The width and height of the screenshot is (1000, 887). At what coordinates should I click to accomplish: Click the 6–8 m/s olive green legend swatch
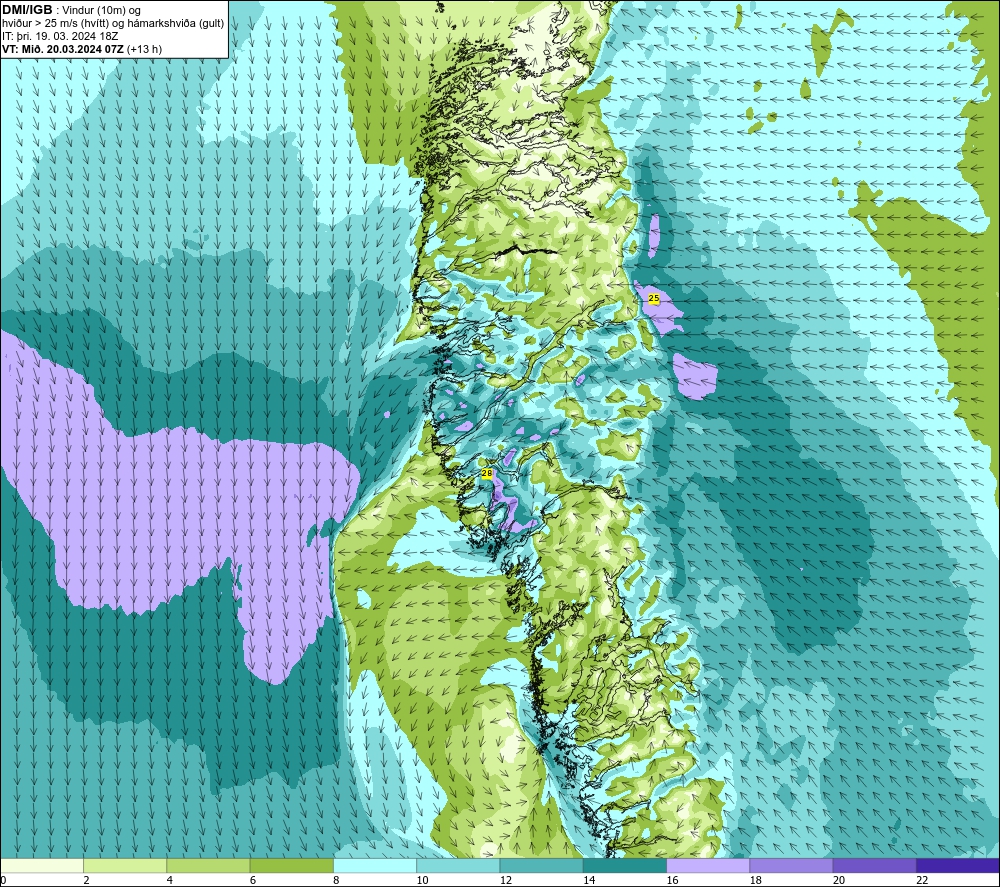point(291,865)
